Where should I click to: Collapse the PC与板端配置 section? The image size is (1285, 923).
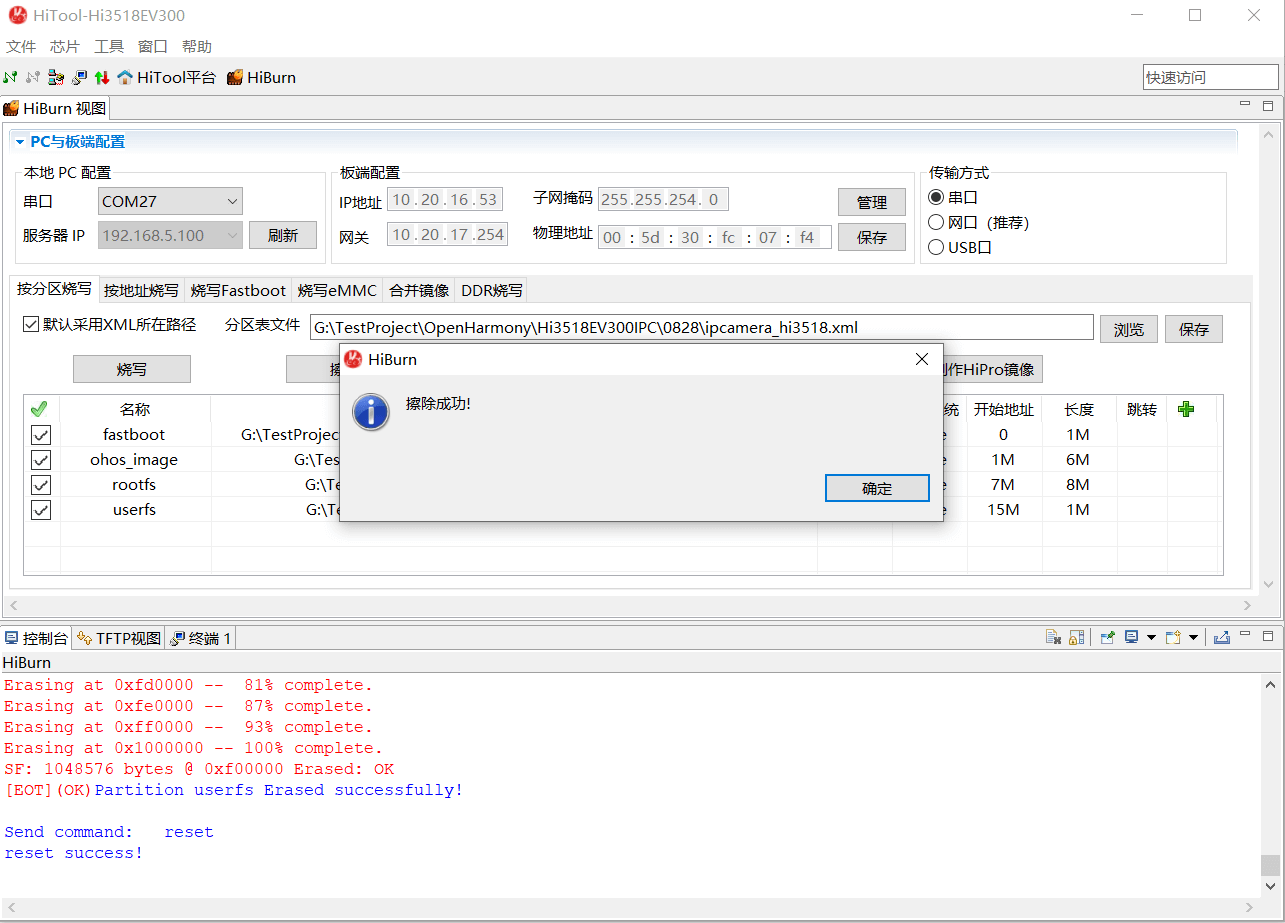click(19, 142)
